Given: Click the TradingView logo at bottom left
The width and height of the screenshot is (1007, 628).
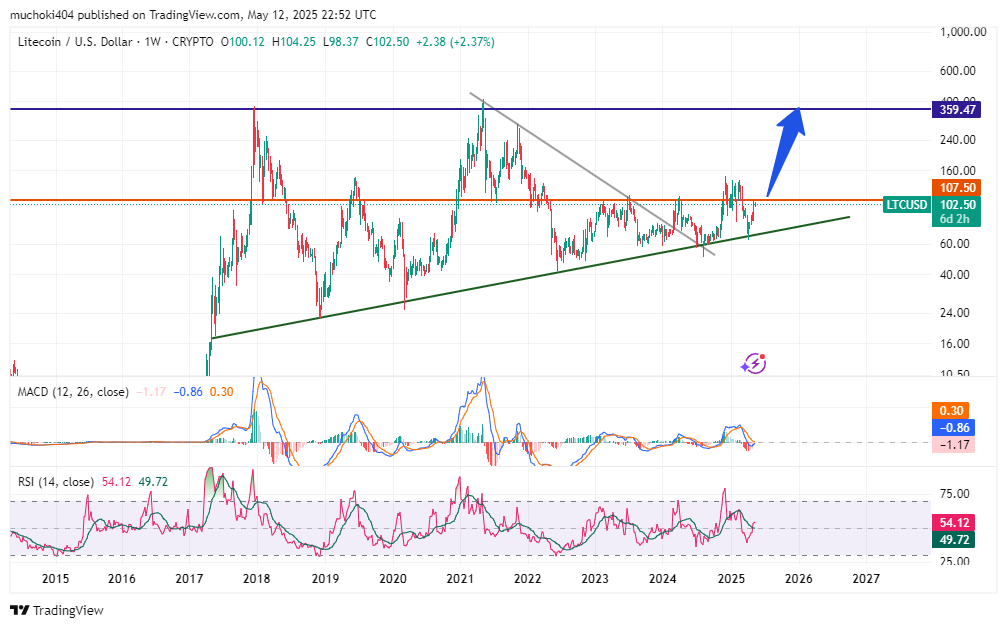Looking at the screenshot, I should pyautogui.click(x=57, y=610).
